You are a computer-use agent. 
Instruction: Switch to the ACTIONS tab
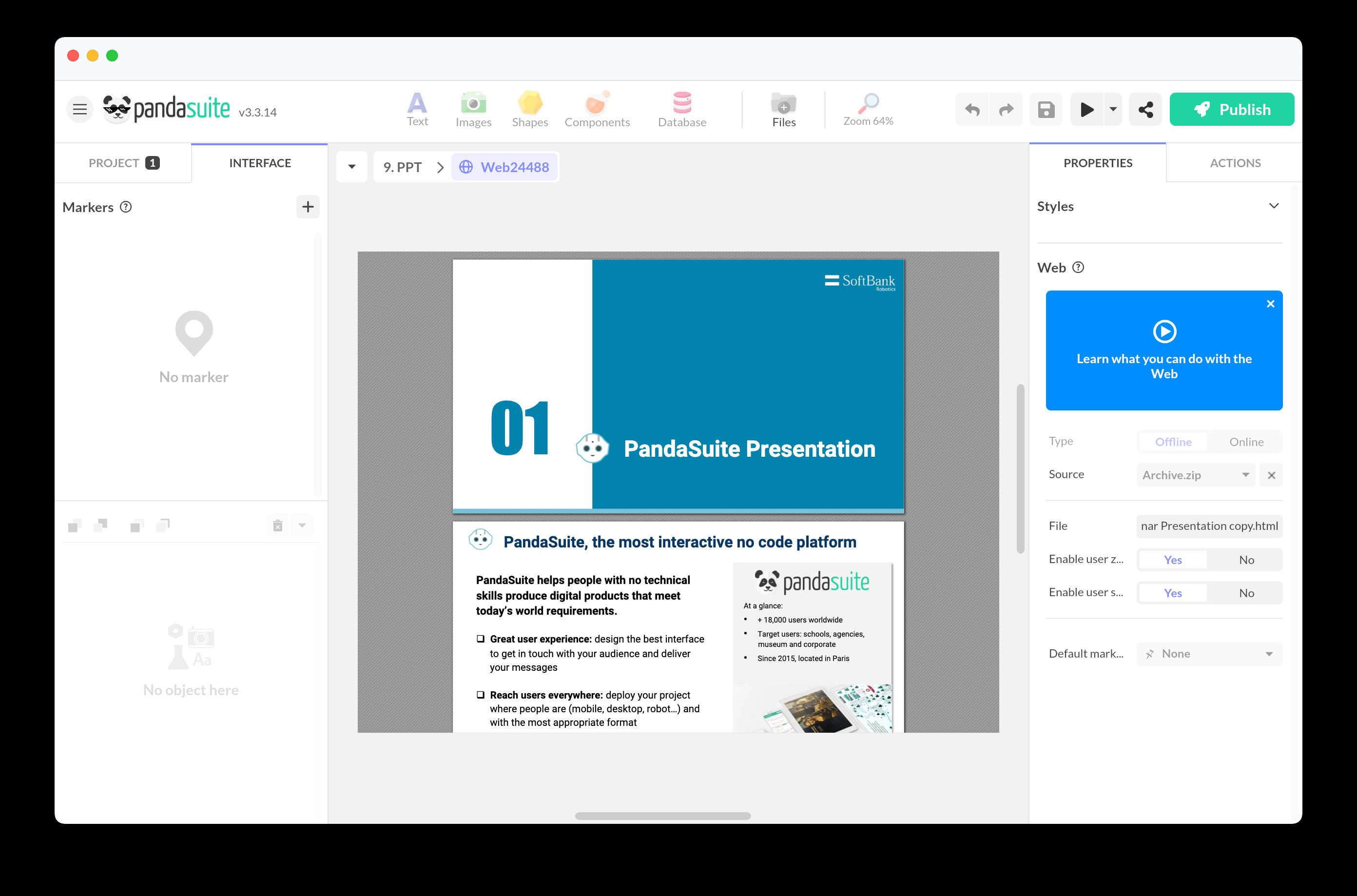[1235, 163]
